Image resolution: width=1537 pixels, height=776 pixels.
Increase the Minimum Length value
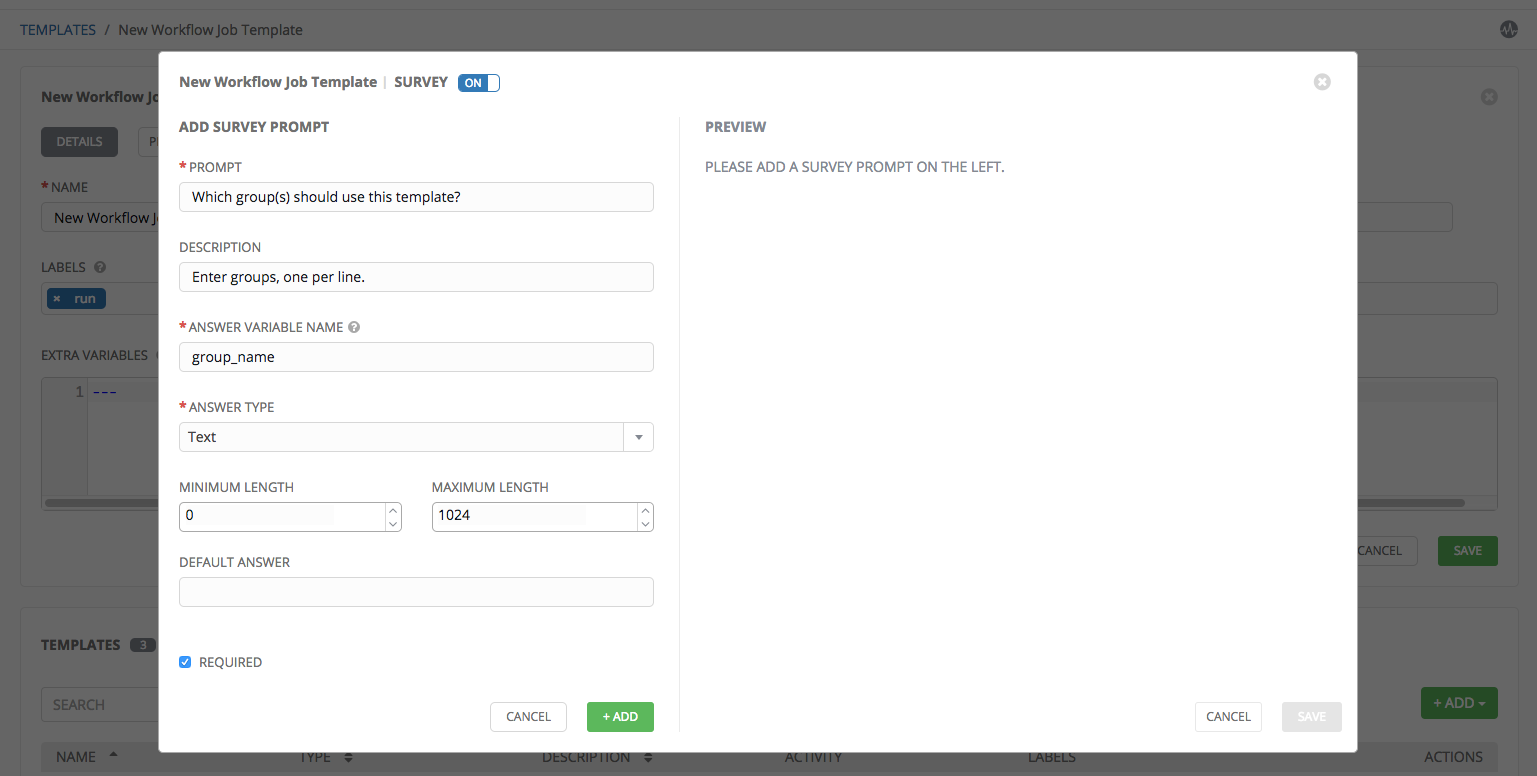click(x=393, y=510)
